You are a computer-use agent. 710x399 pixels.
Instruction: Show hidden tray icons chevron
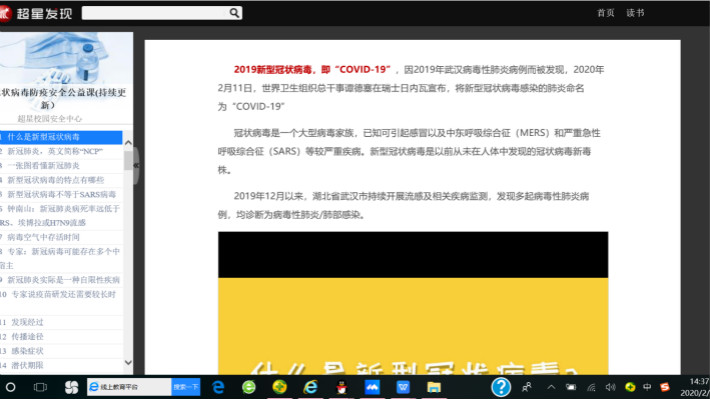click(551, 387)
